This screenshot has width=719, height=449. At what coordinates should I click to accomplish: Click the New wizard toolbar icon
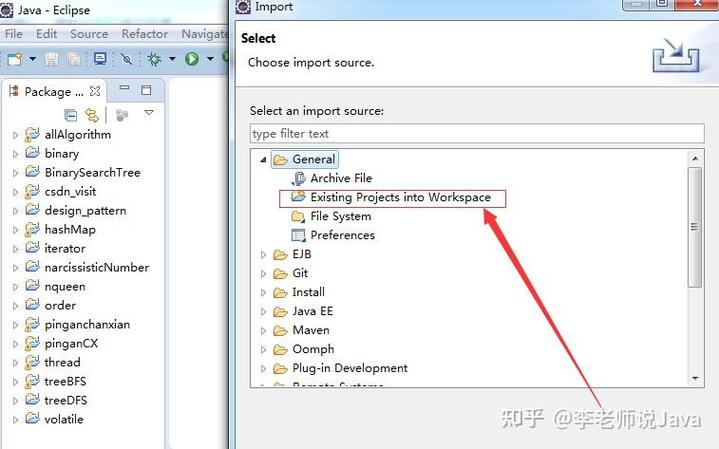pyautogui.click(x=14, y=59)
